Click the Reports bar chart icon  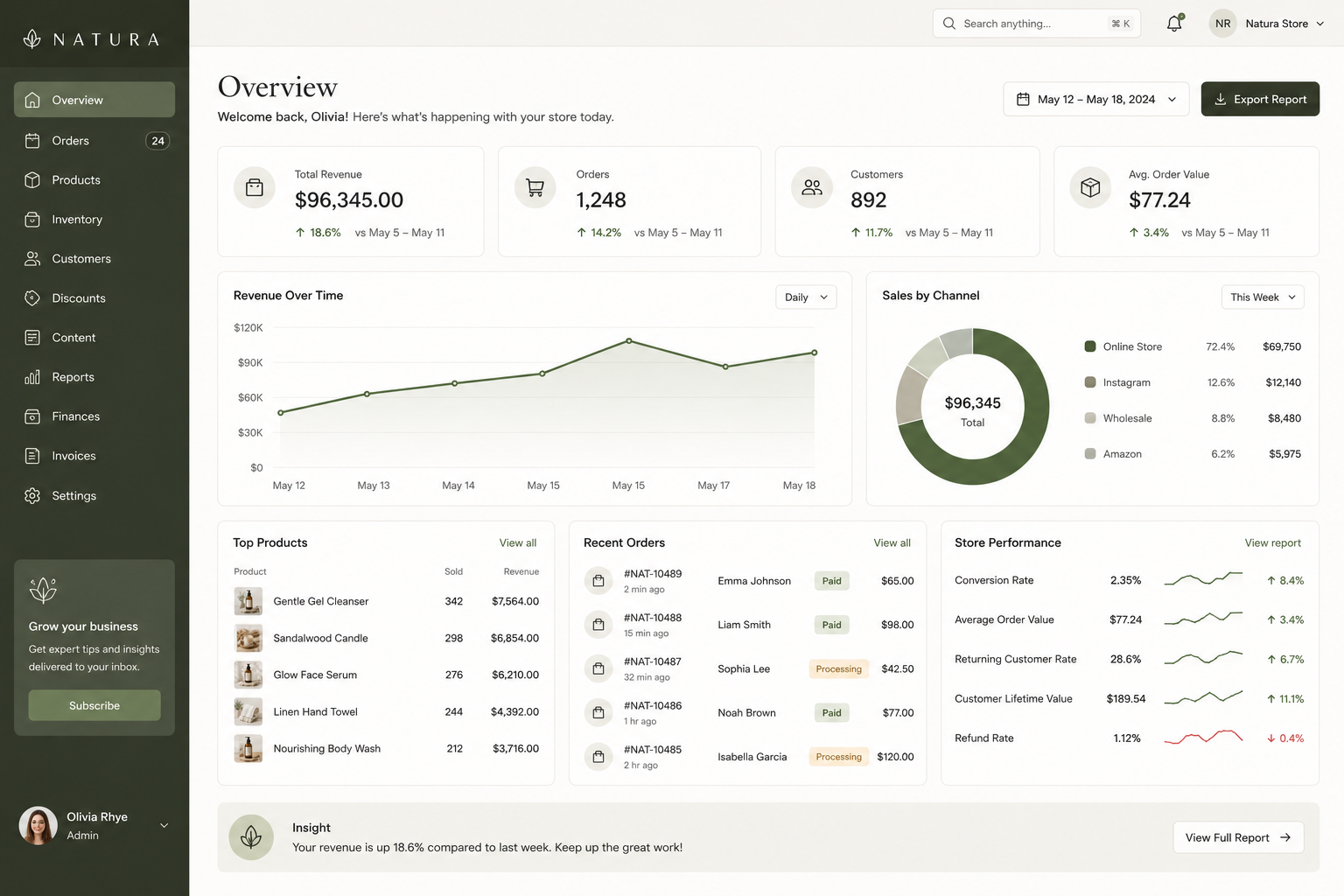pyautogui.click(x=32, y=376)
